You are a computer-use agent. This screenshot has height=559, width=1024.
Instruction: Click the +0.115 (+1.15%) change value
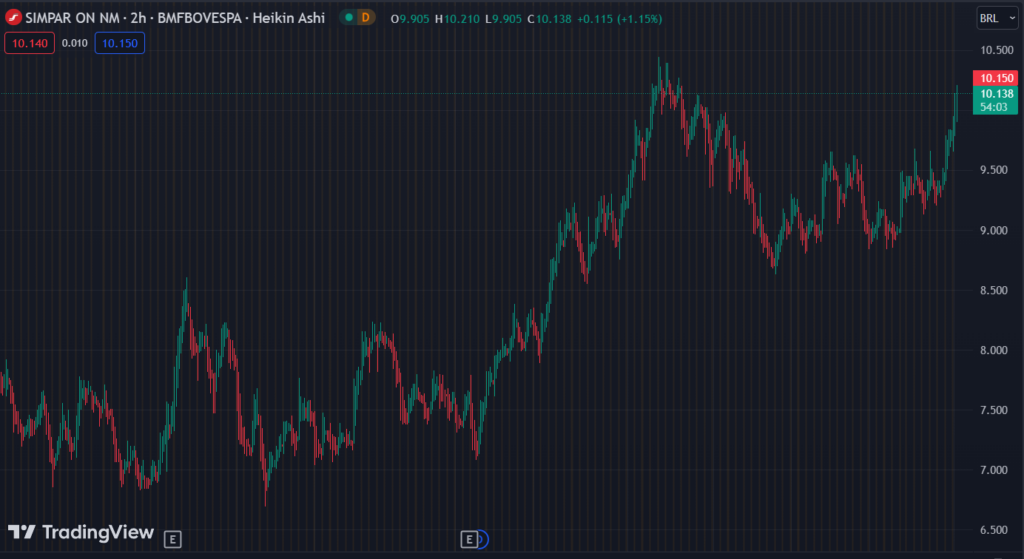click(x=619, y=19)
